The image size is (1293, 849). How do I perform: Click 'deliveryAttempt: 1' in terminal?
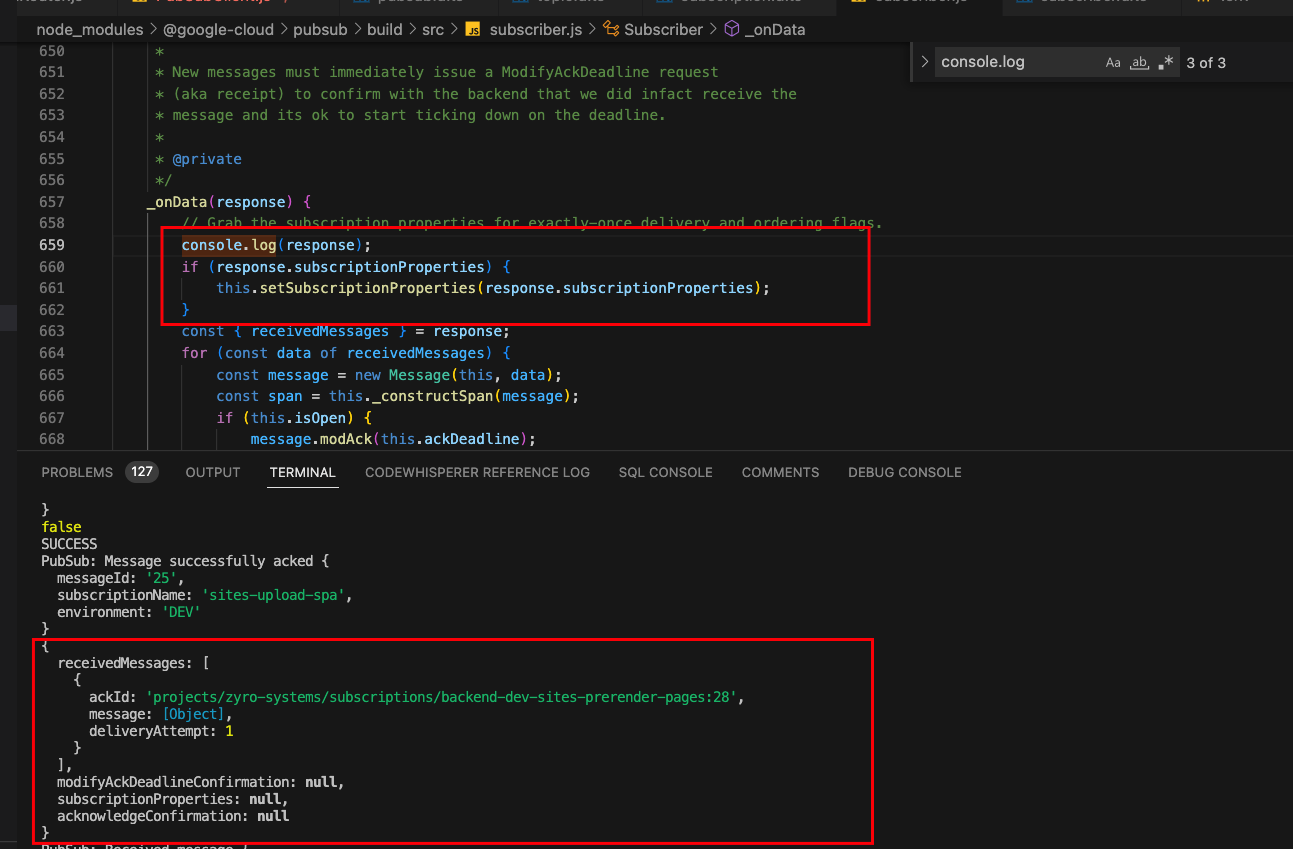(161, 731)
